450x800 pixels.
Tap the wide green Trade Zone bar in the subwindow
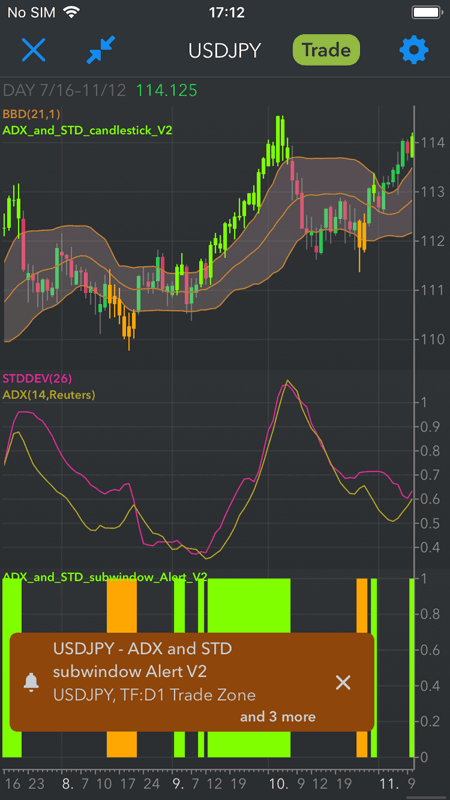249,606
